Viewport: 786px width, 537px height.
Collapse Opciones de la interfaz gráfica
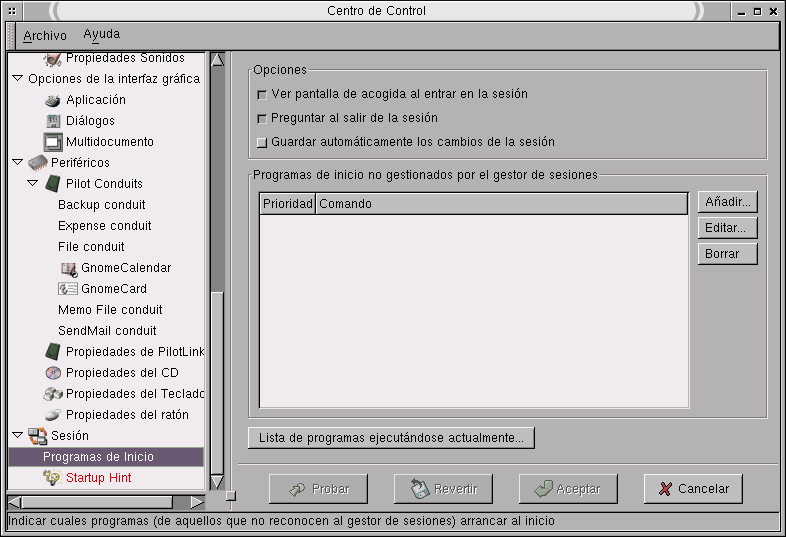[18, 78]
